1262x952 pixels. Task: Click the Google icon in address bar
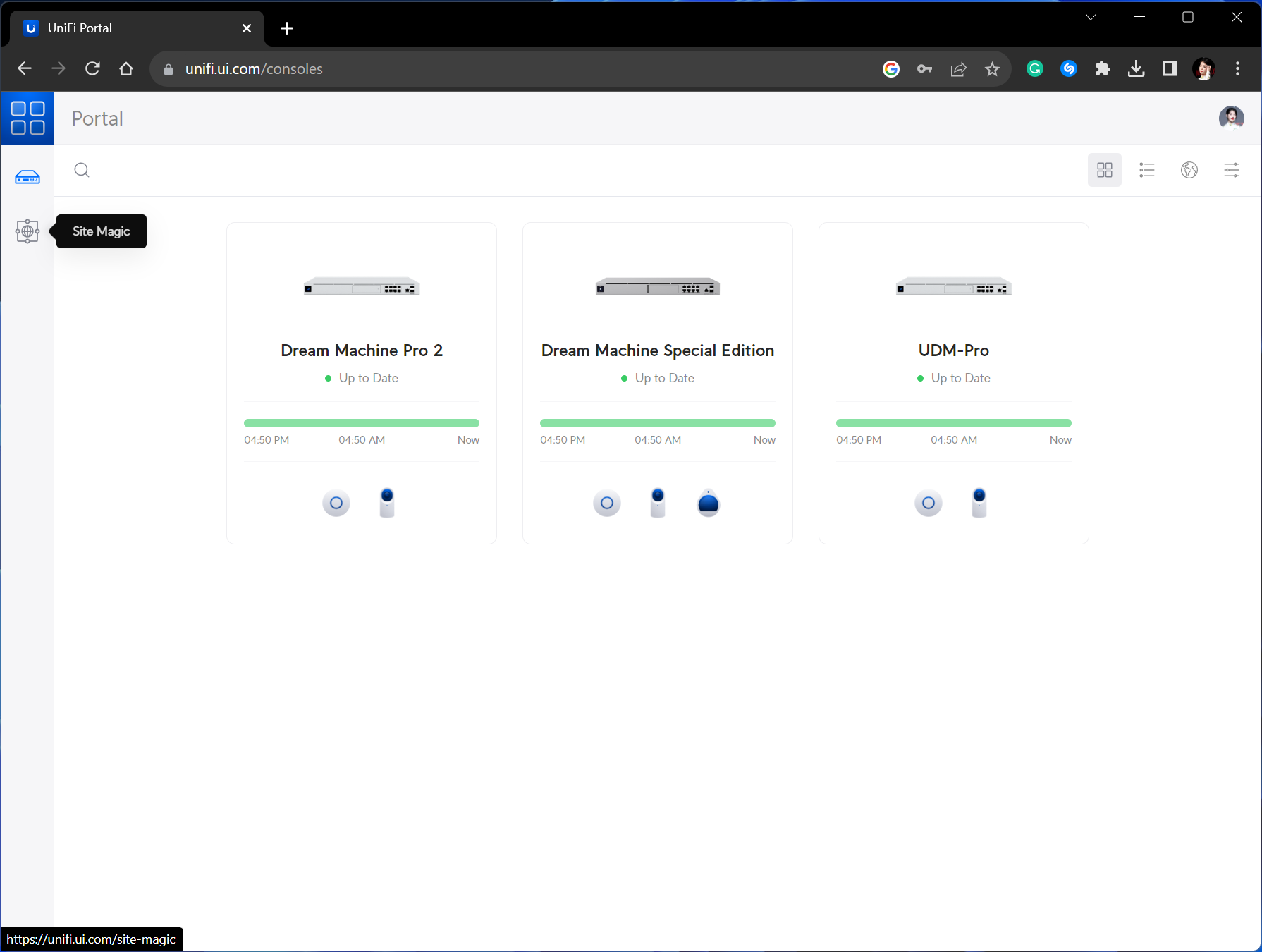[891, 68]
